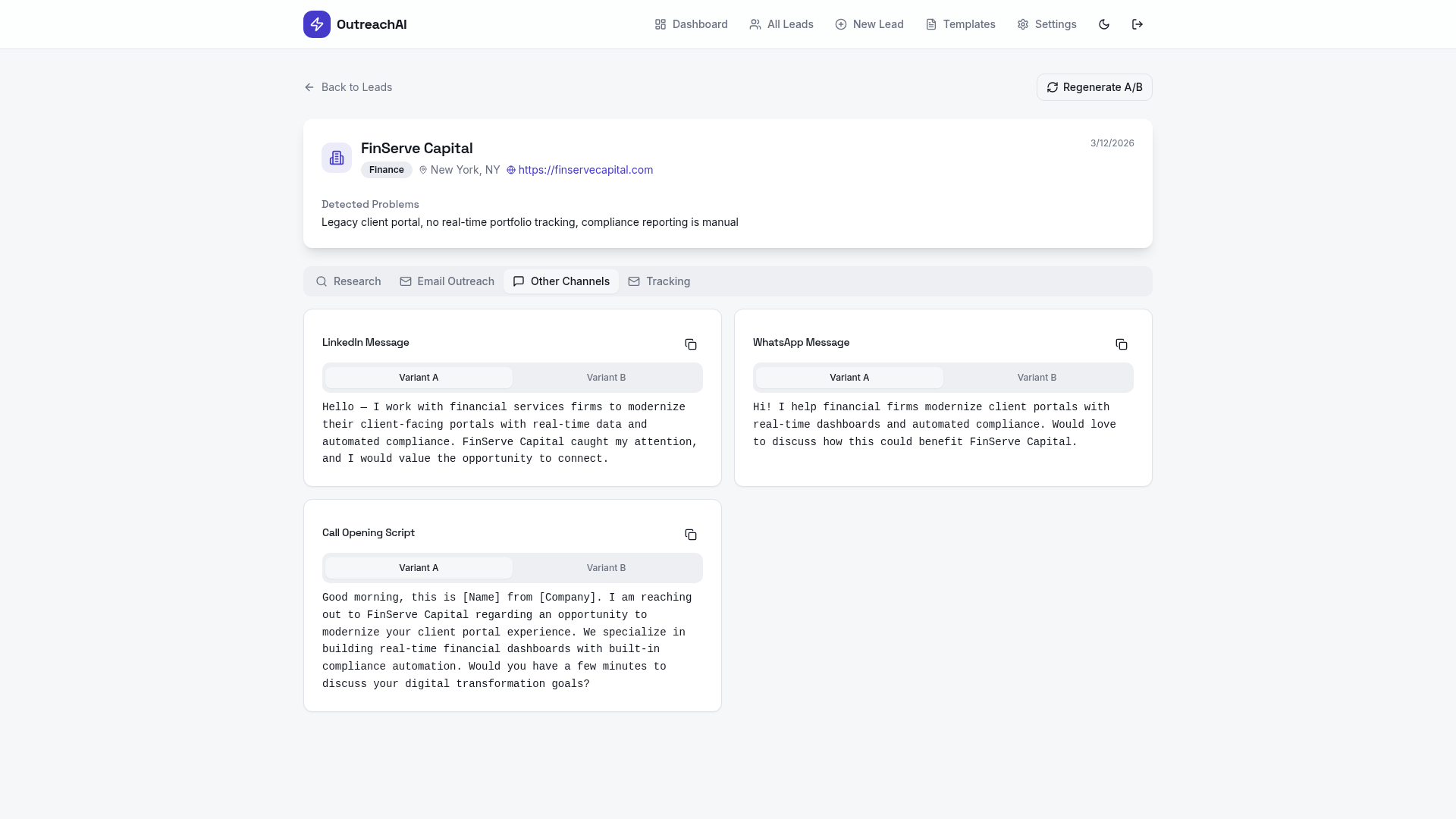Click the OutreachAI brand name

point(372,24)
